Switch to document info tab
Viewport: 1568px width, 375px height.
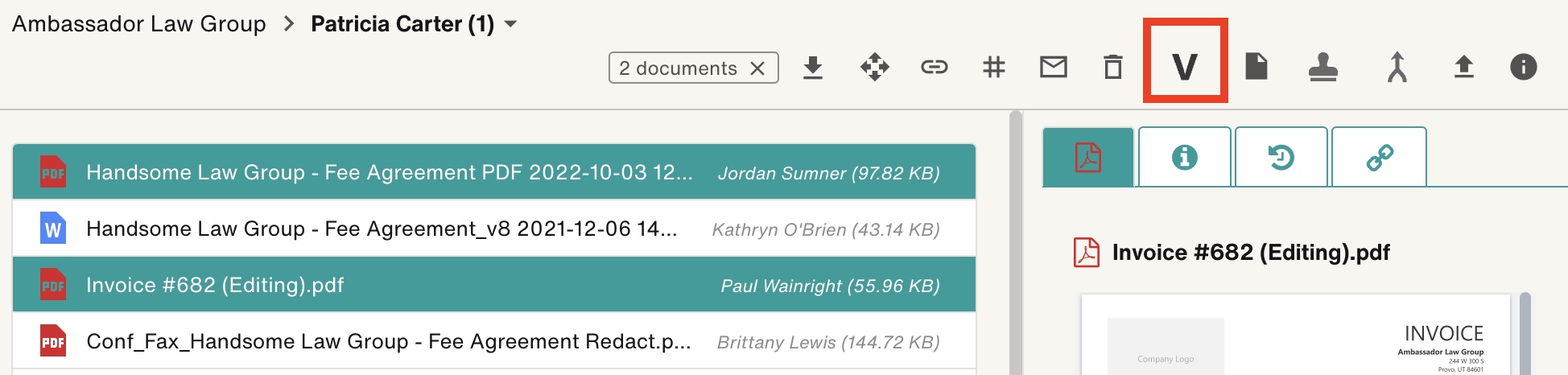1184,157
